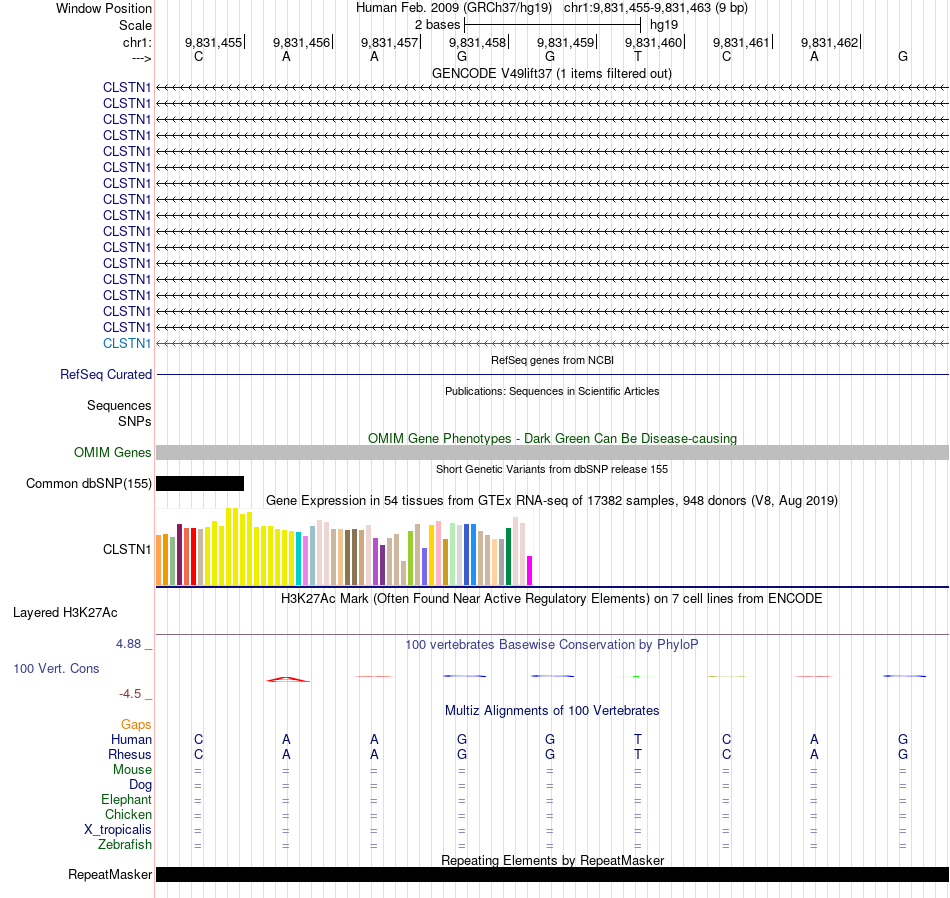Click the Layered H3K27Ac label

pyautogui.click(x=65, y=613)
